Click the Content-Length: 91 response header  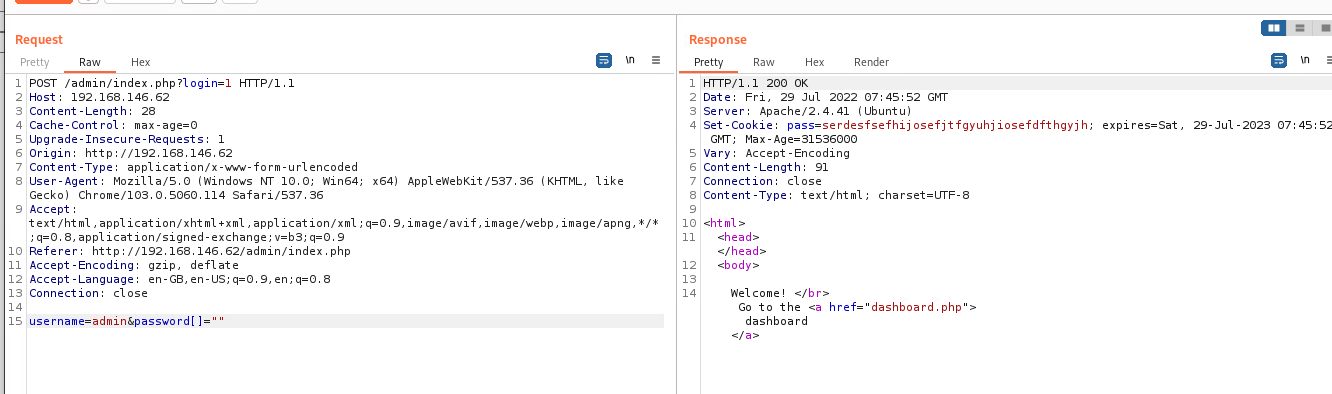tap(766, 167)
